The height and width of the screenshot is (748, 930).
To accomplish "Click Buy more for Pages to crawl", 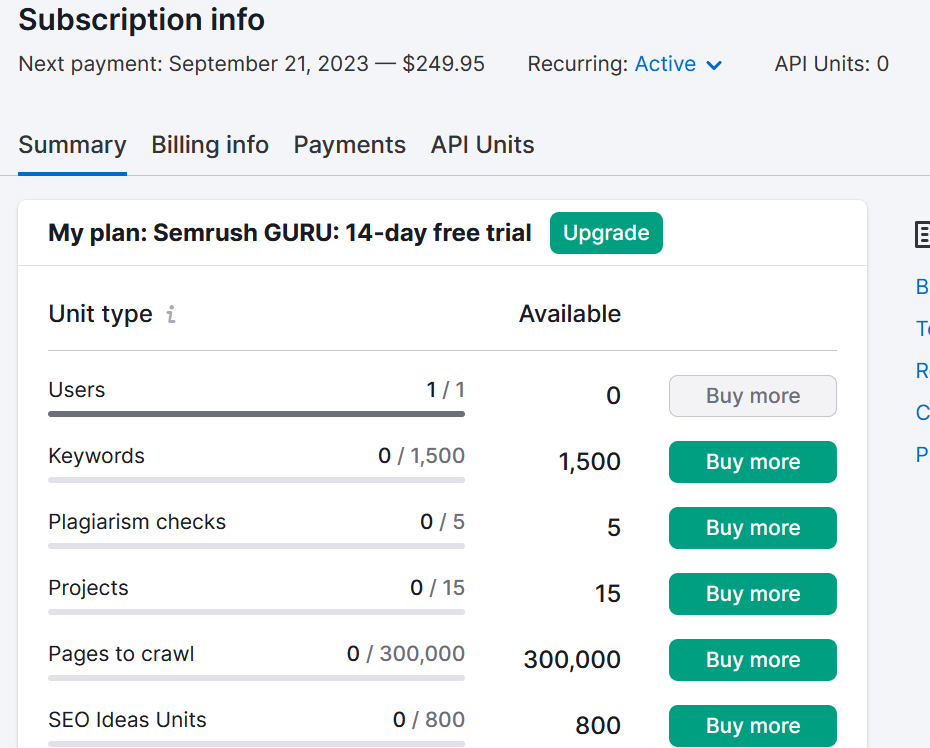I will coord(753,660).
